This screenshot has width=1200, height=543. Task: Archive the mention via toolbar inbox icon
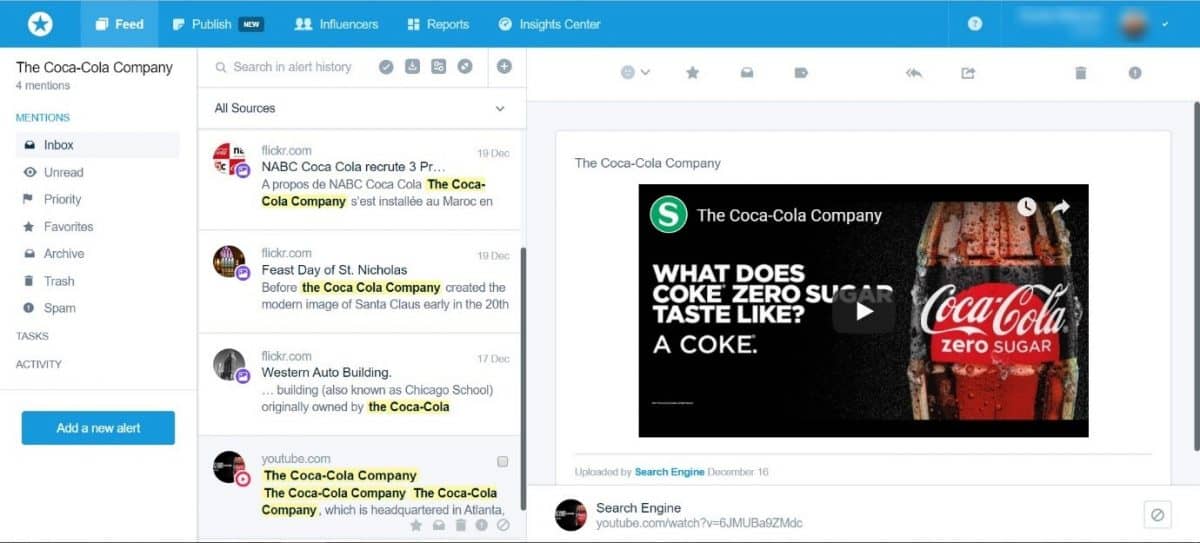pyautogui.click(x=746, y=72)
